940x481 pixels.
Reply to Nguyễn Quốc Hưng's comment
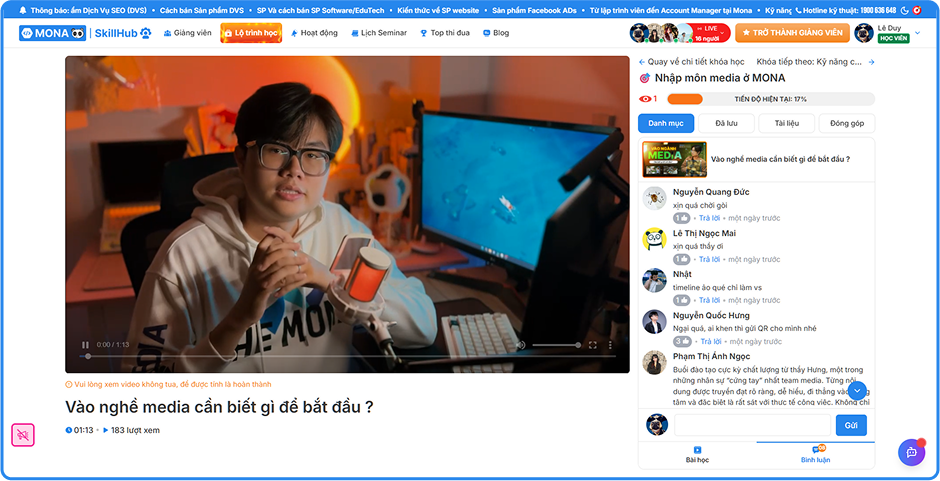(x=711, y=342)
